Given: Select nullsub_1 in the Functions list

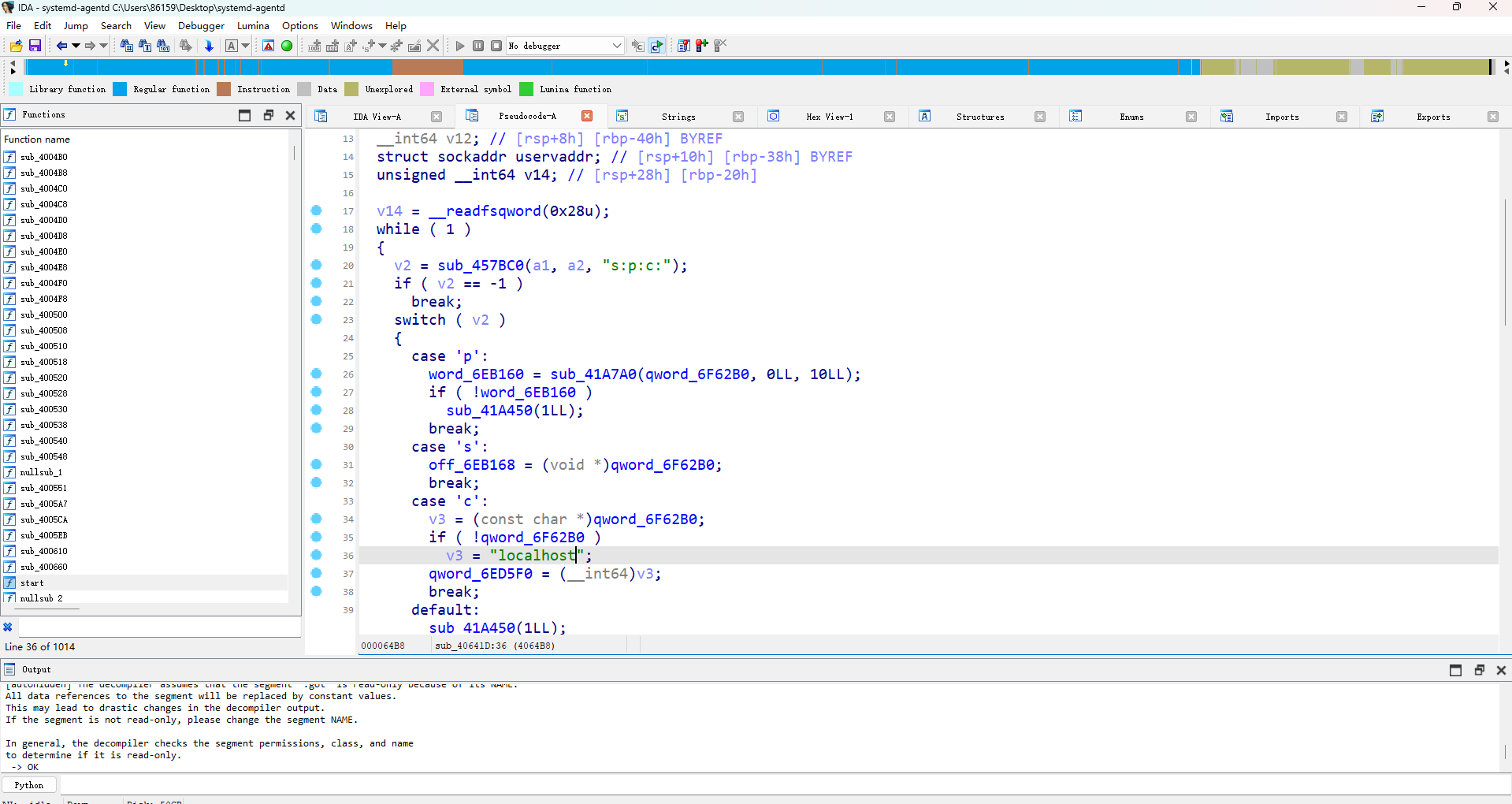Looking at the screenshot, I should click(x=145, y=472).
